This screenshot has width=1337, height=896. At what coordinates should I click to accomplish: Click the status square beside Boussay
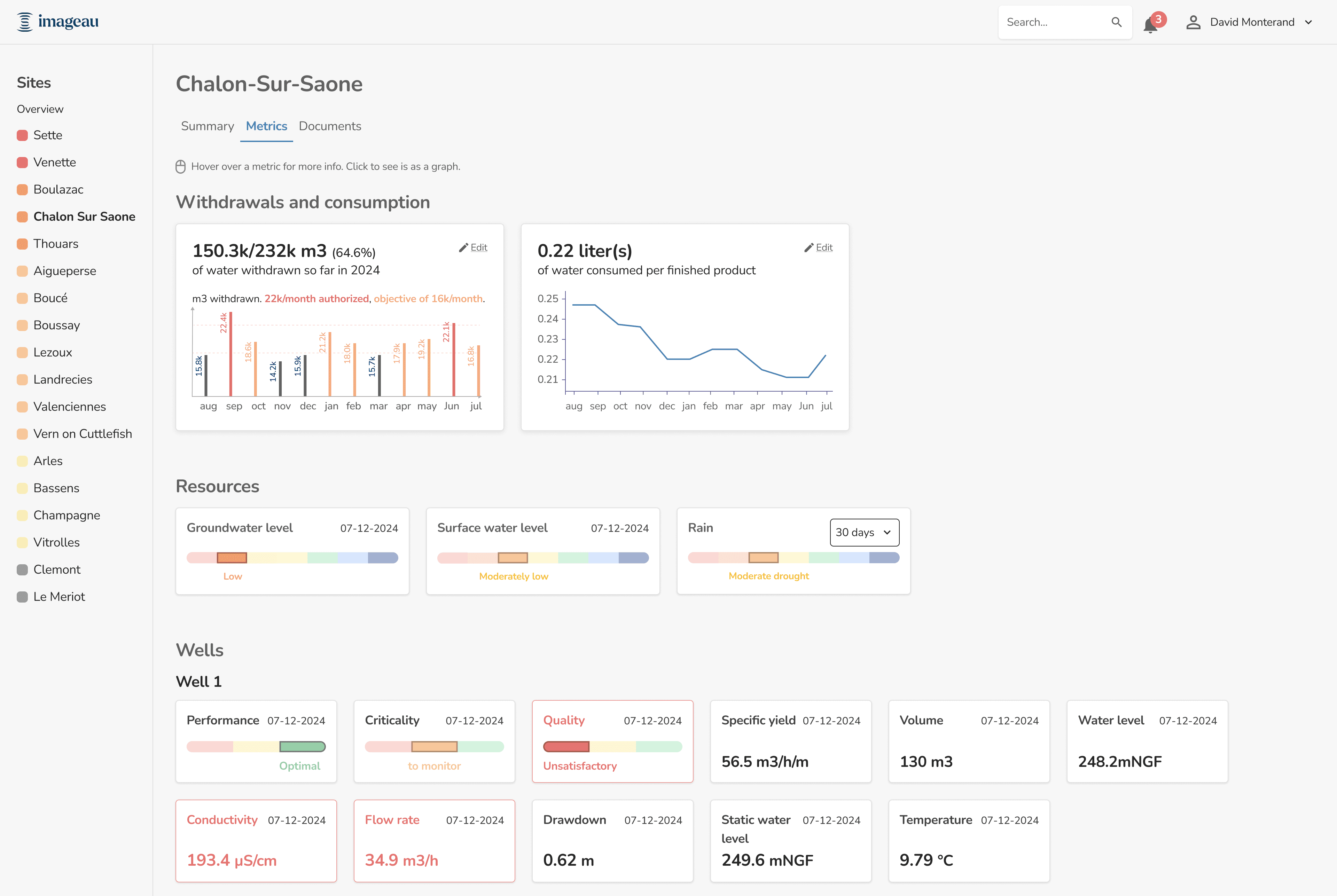point(22,325)
